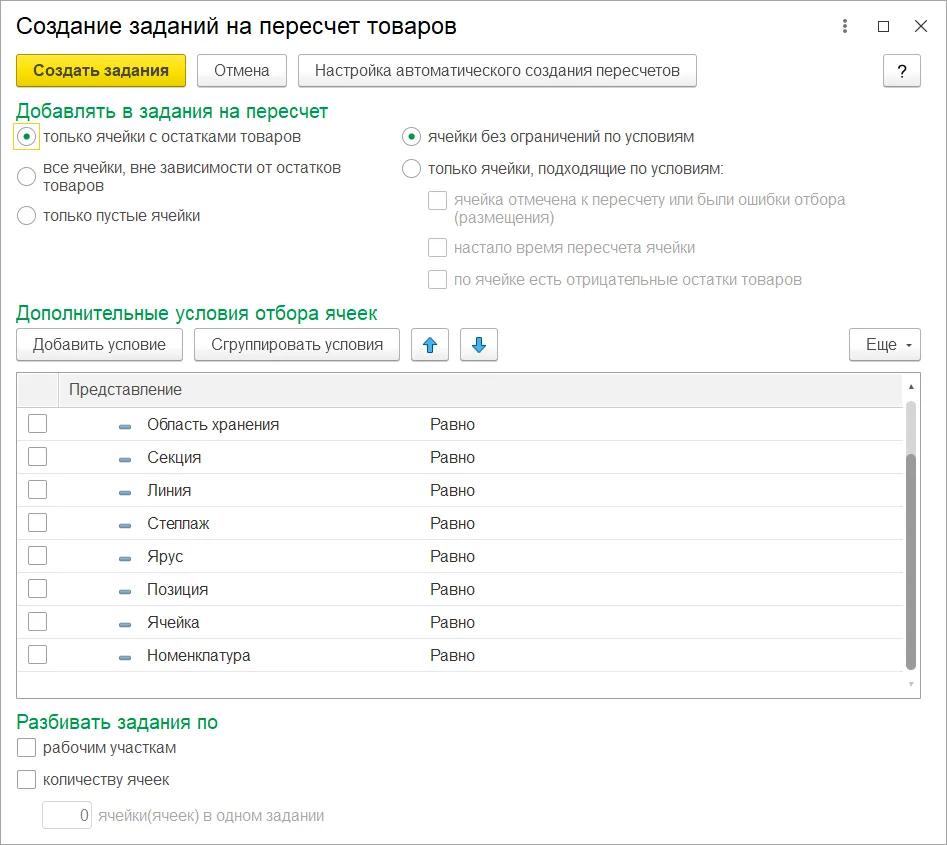Tick the Ячейка condition checkbox
Screen dimensions: 947x845
coord(37,622)
